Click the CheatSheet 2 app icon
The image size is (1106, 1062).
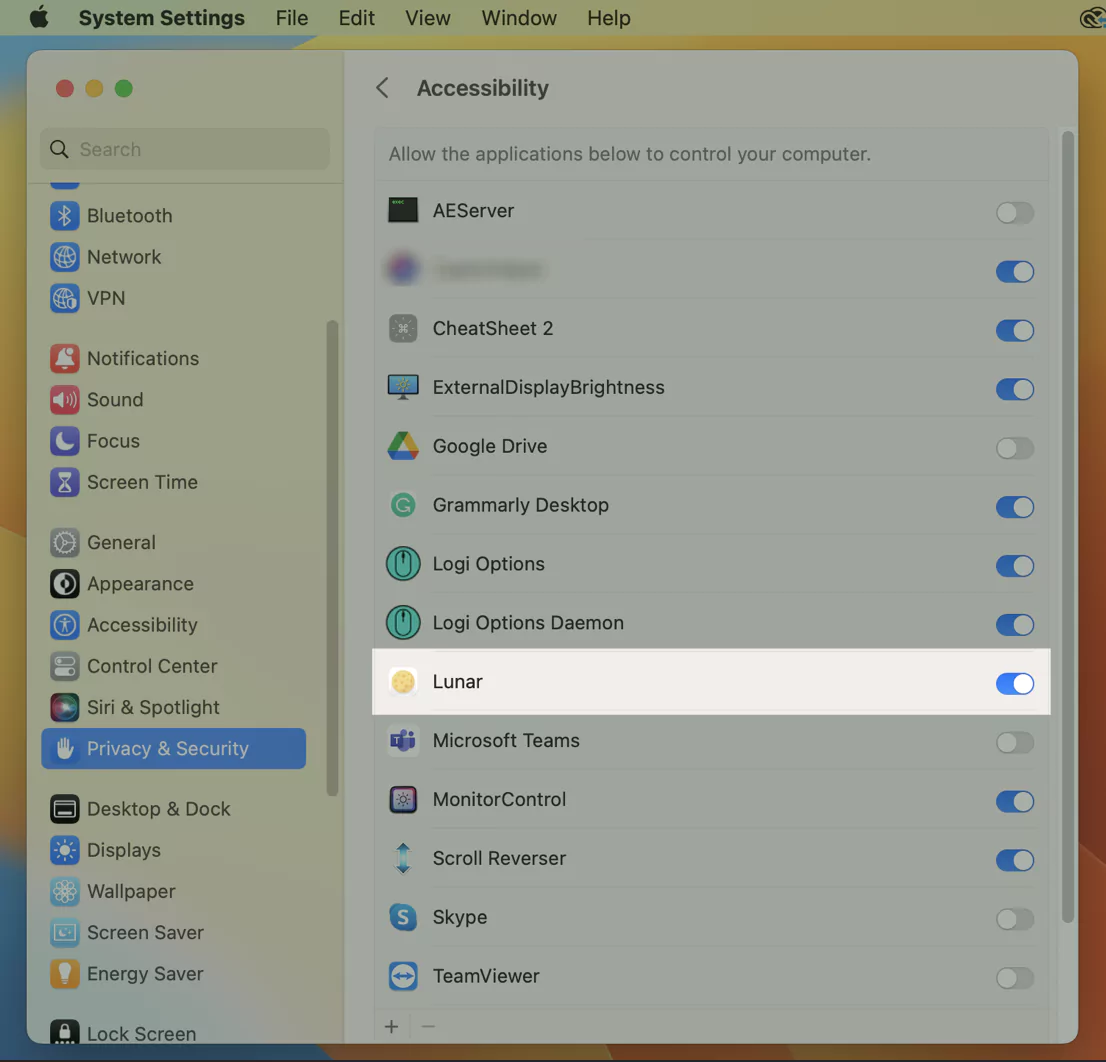[403, 329]
